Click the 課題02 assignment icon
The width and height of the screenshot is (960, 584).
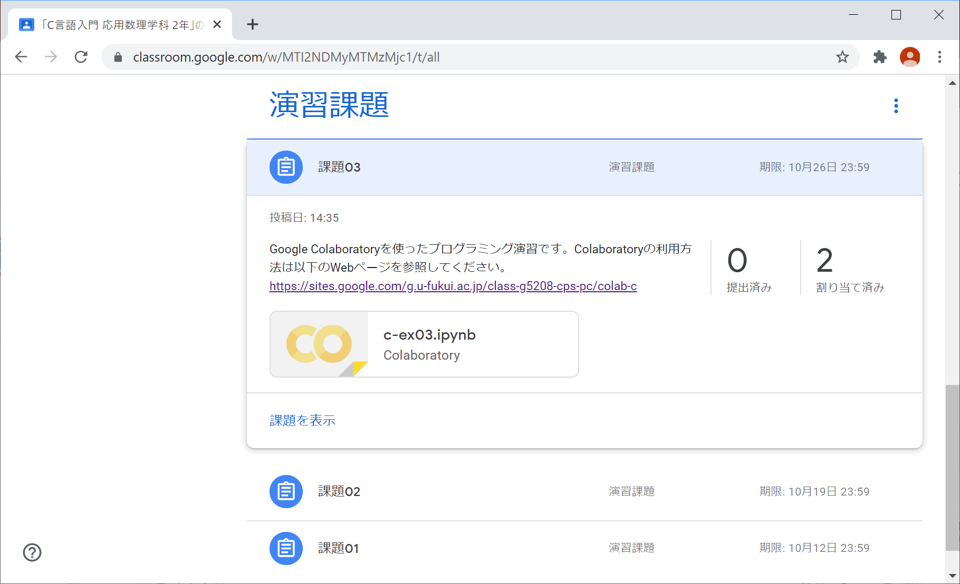(x=286, y=492)
